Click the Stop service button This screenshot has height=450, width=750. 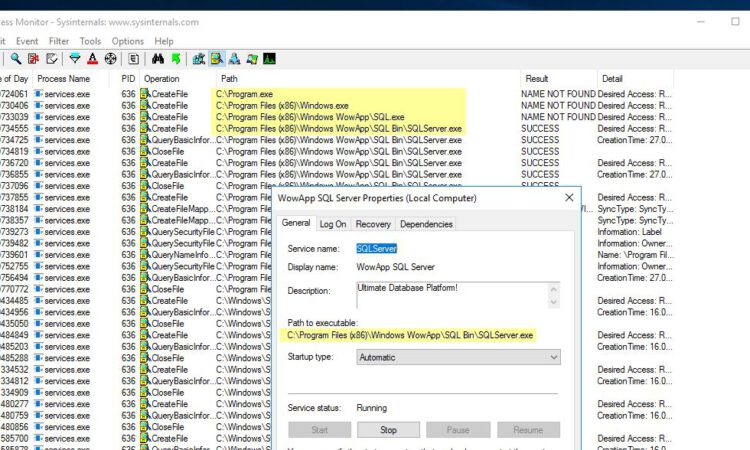pyautogui.click(x=388, y=430)
